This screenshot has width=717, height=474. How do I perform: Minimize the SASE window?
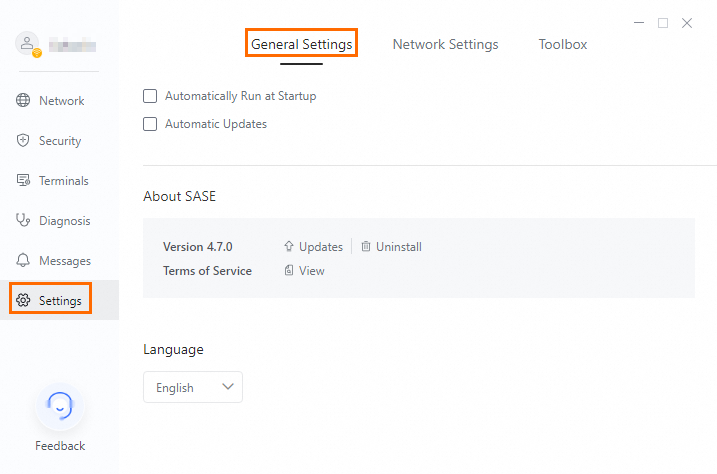click(x=638, y=23)
